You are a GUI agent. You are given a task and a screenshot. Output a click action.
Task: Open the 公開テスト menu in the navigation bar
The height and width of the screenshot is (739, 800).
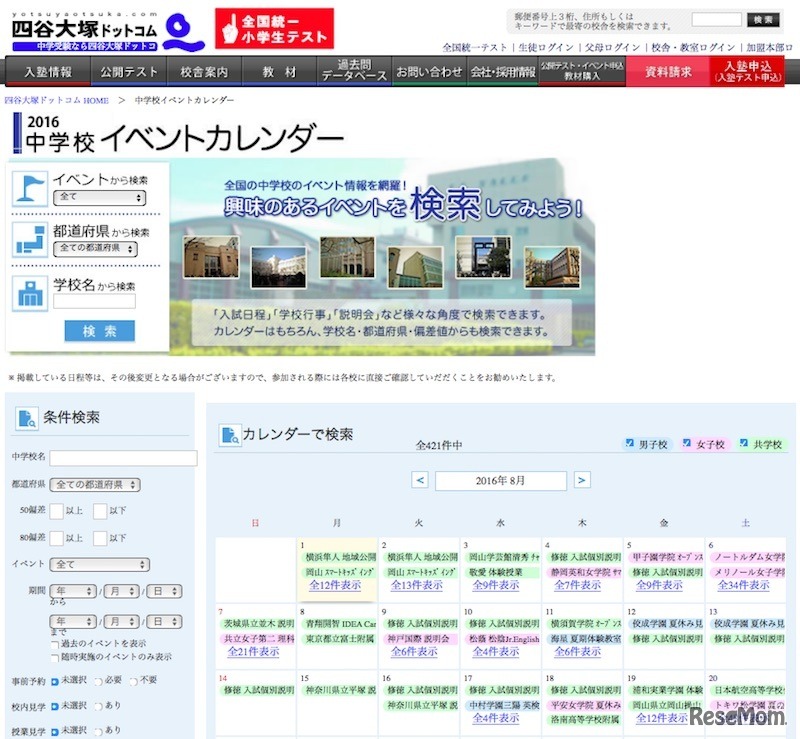126,72
